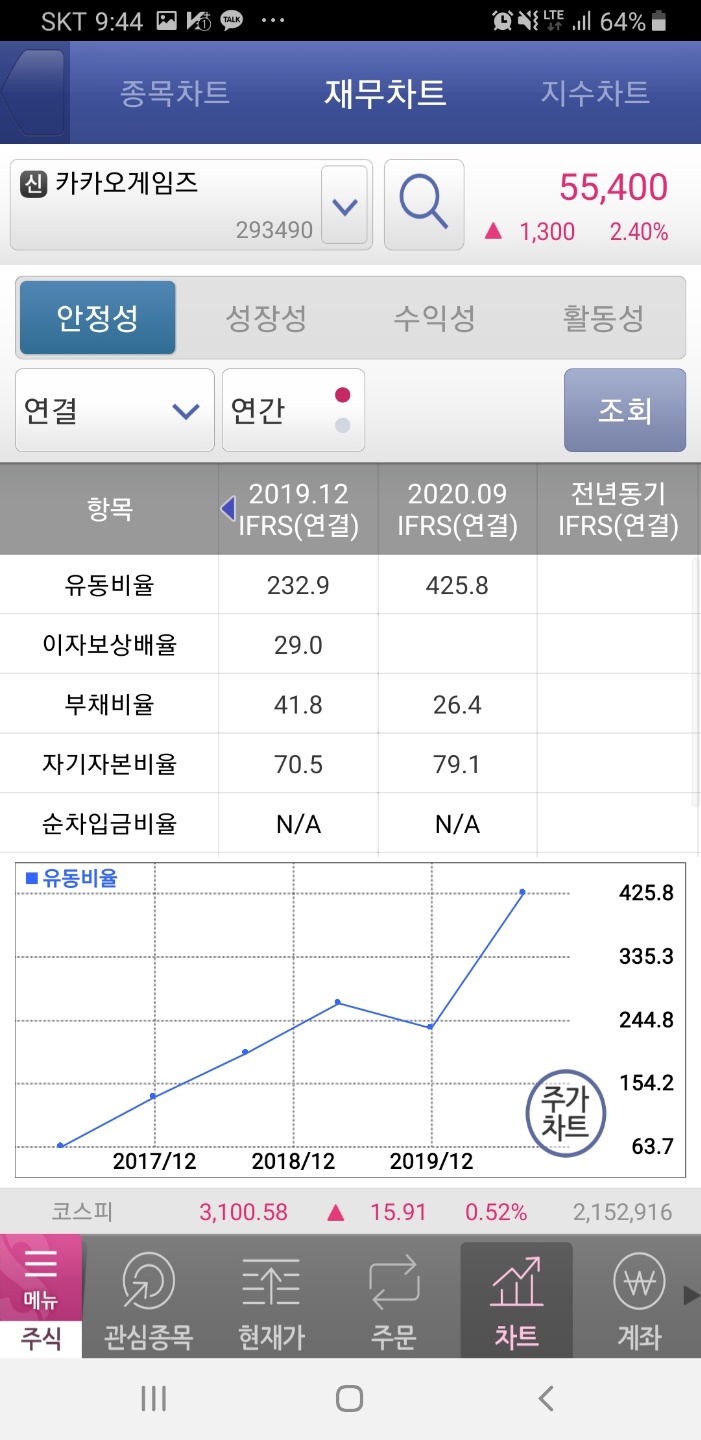Open stock selector dropdown arrow next to 카카오게임즈
701x1440 pixels.
click(344, 207)
